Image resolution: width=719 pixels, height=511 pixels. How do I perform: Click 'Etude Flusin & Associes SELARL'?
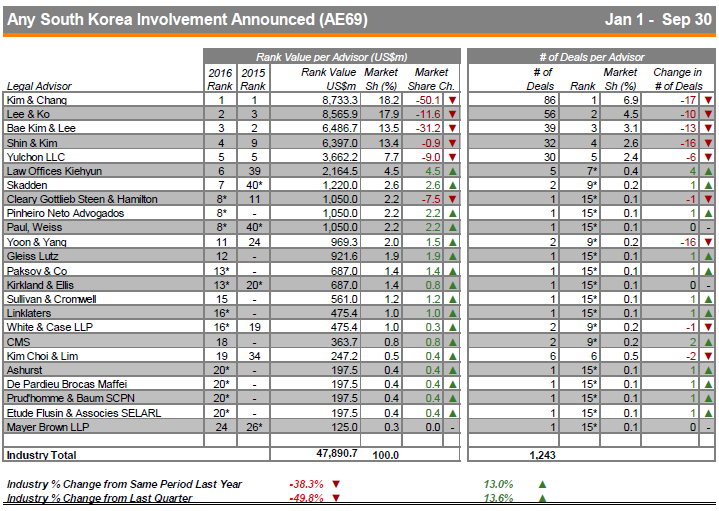click(84, 413)
